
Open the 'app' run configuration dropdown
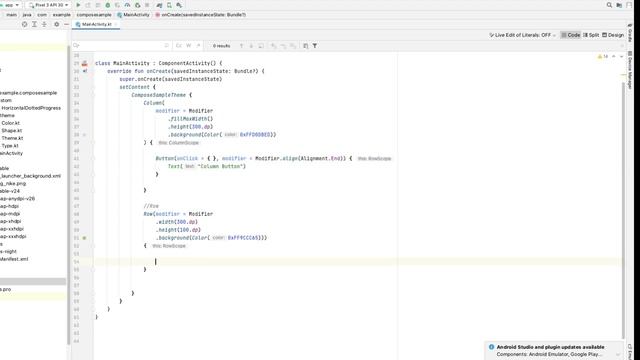coord(10,5)
